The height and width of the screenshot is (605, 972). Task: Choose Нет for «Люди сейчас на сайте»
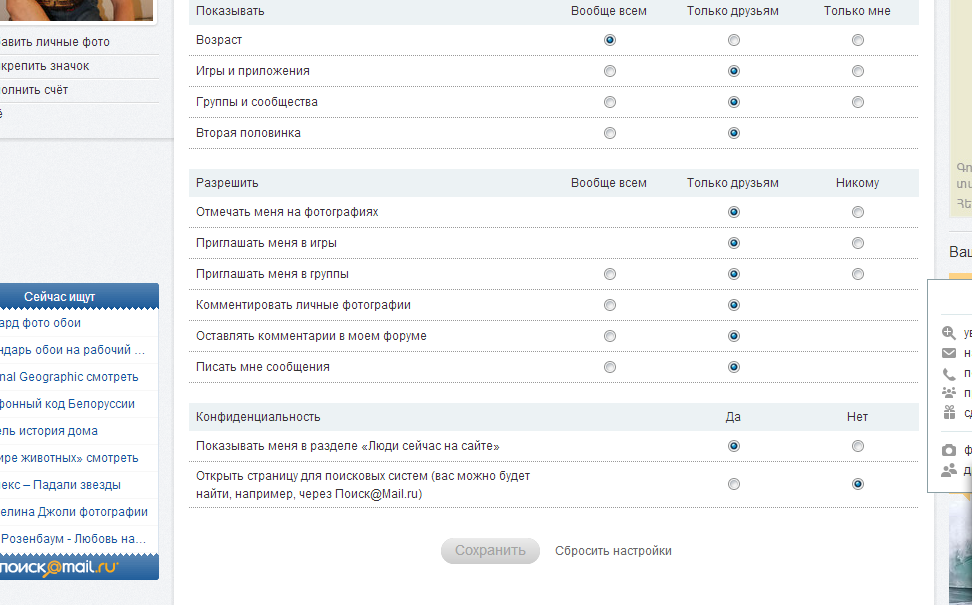857,446
